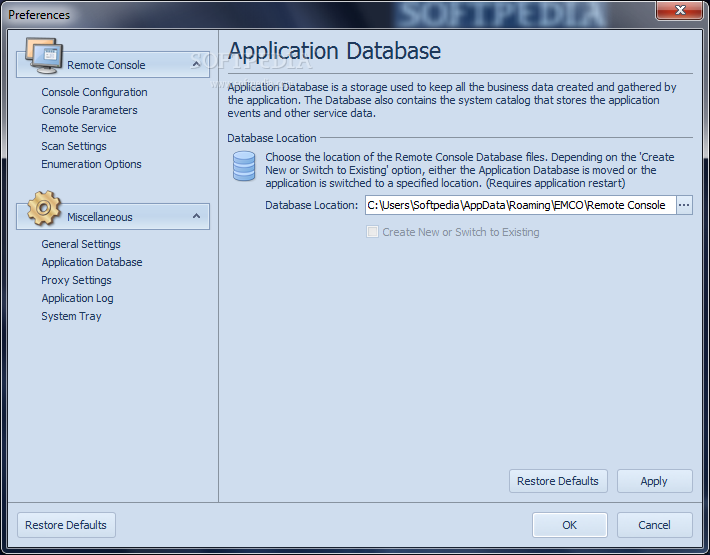Click the Remote Console header label
710x555 pixels.
click(x=106, y=65)
